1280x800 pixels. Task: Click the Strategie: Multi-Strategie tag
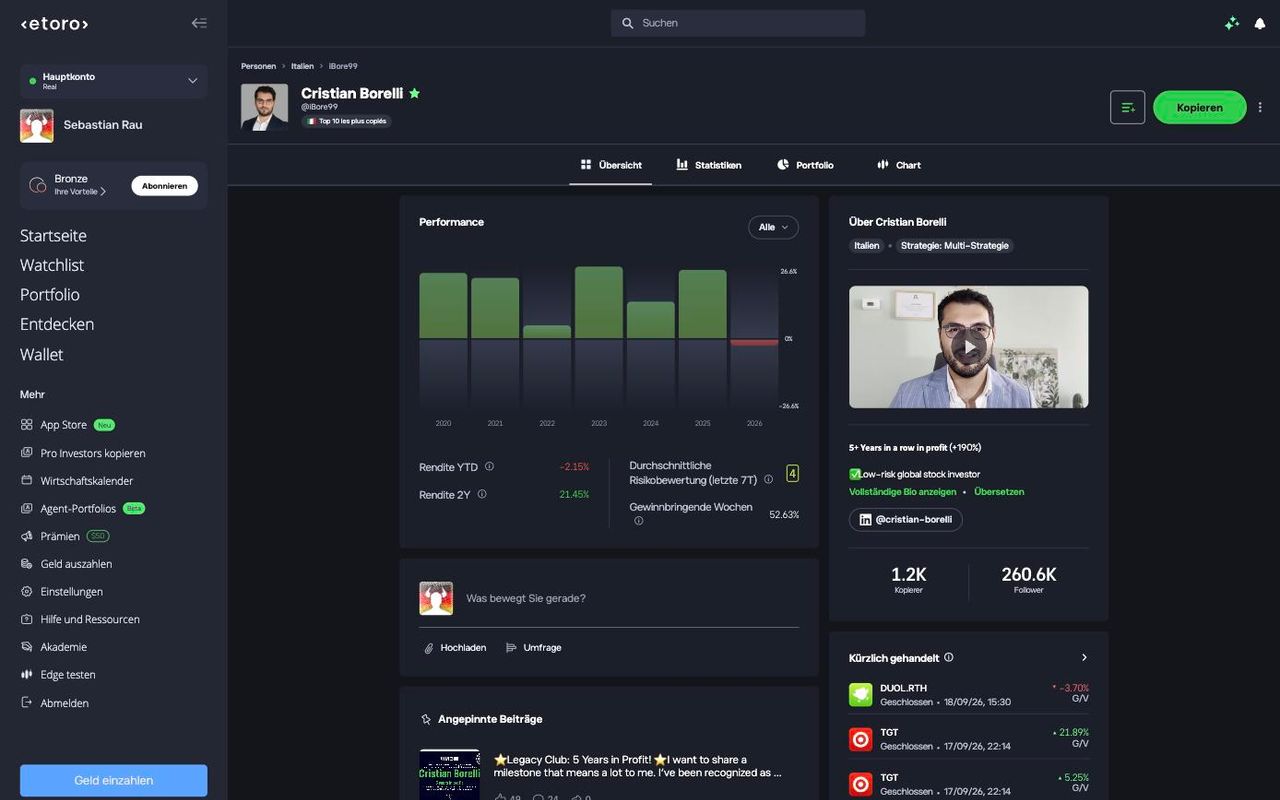pyautogui.click(x=955, y=245)
